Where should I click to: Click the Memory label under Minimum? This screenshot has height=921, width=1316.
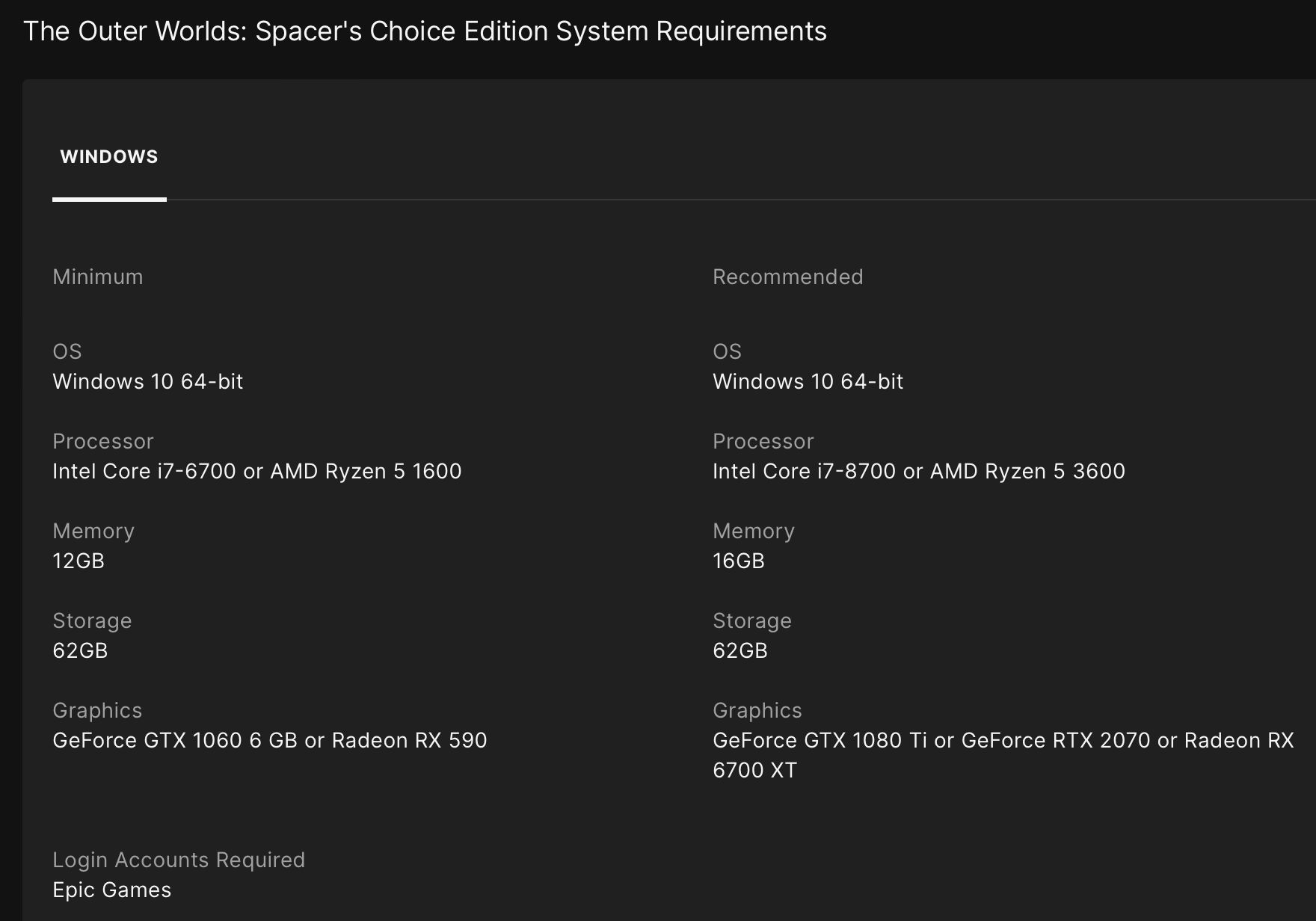pos(93,531)
